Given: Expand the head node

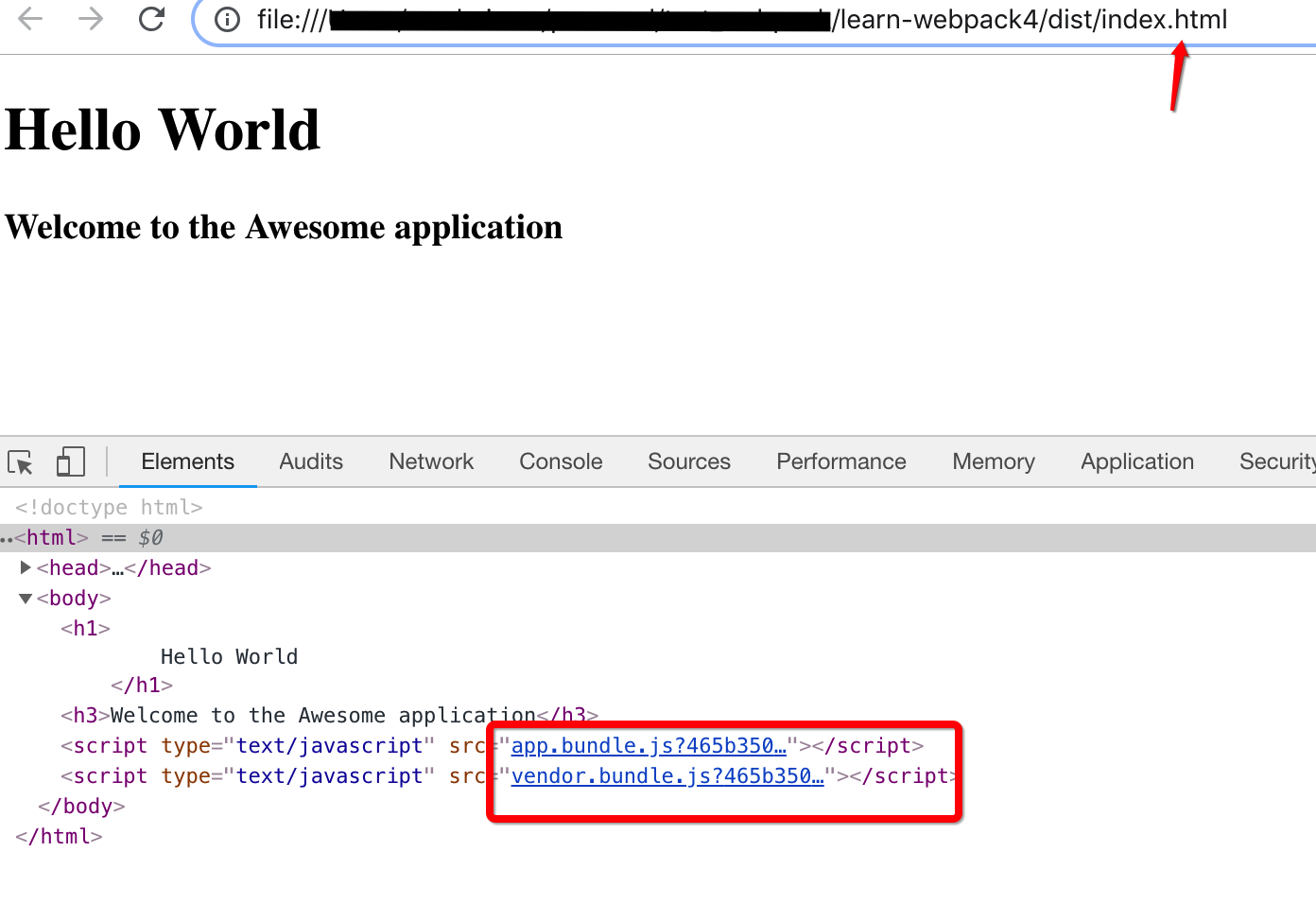Looking at the screenshot, I should [x=26, y=567].
